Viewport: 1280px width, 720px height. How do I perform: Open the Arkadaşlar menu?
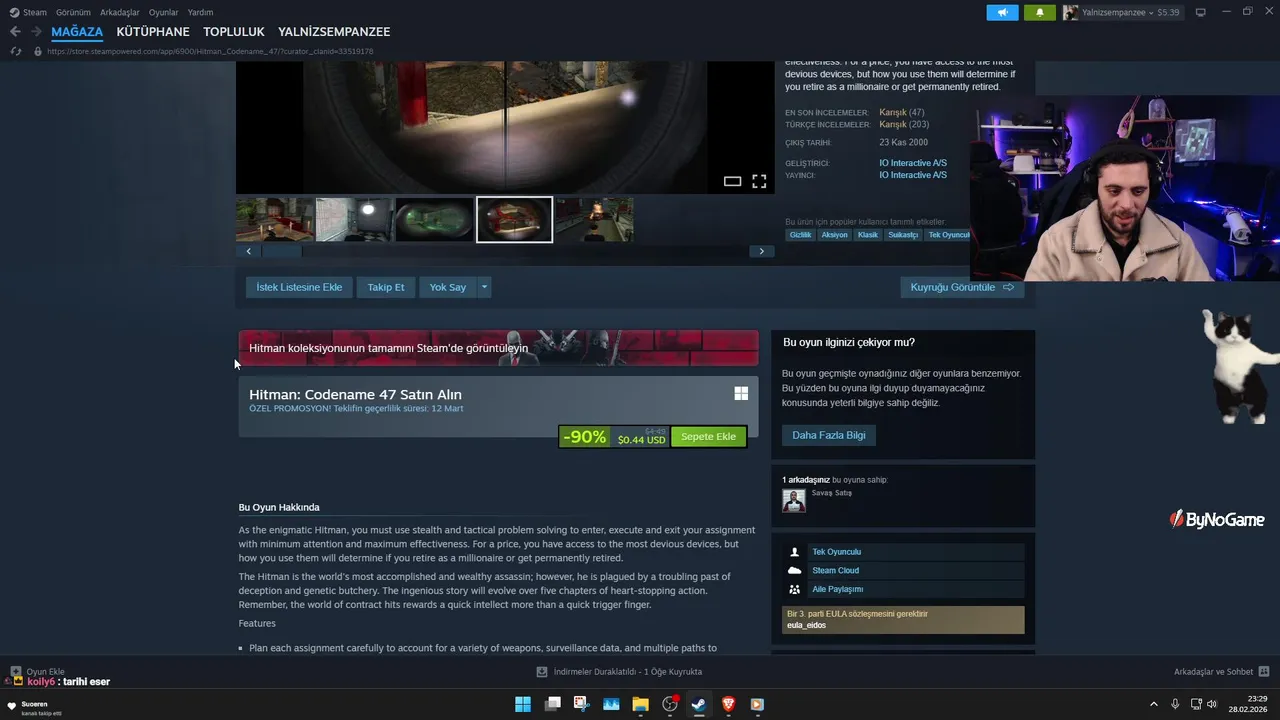(120, 12)
